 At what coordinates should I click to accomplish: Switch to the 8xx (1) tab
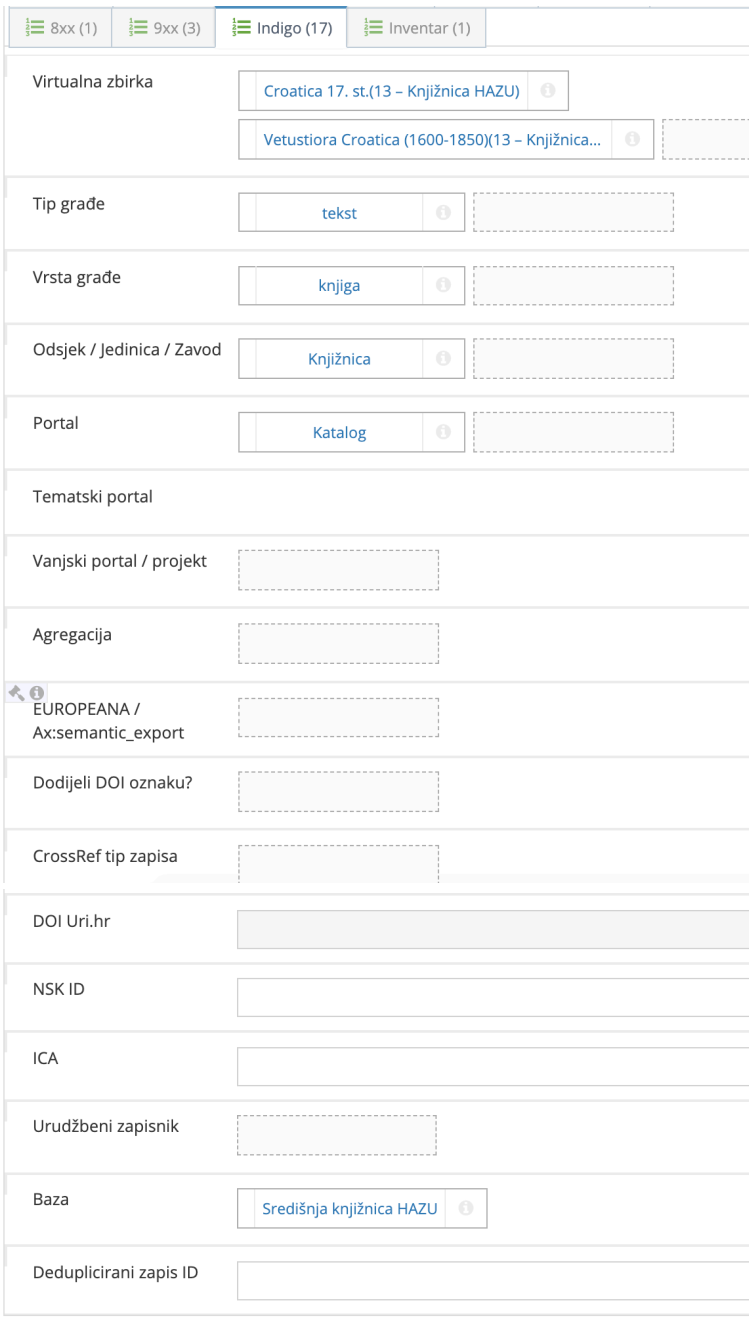point(60,28)
